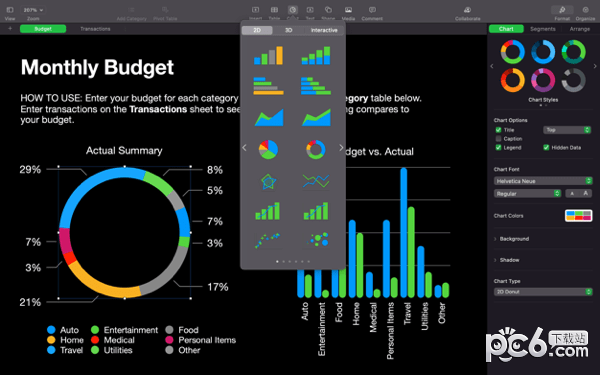Pick the stacked bar chart icon
Viewport: 600px width, 375px height.
[x=316, y=86]
